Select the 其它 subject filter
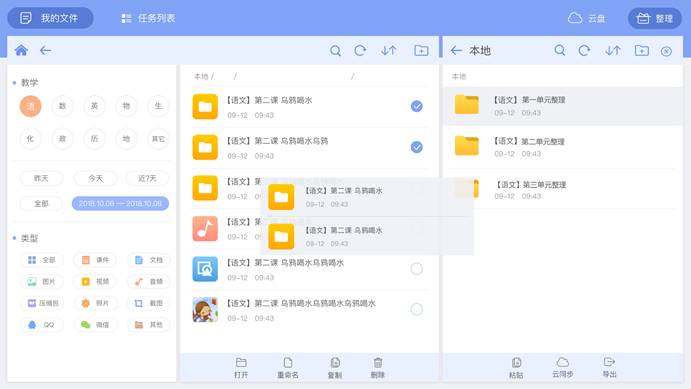691x389 pixels. 158,139
